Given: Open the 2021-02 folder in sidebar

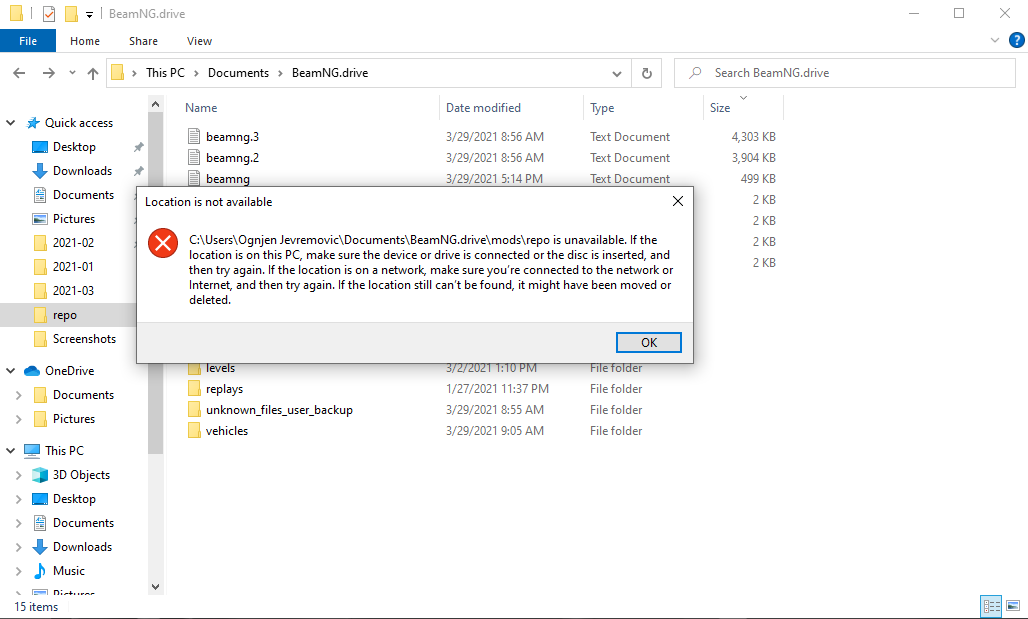Looking at the screenshot, I should [x=73, y=243].
